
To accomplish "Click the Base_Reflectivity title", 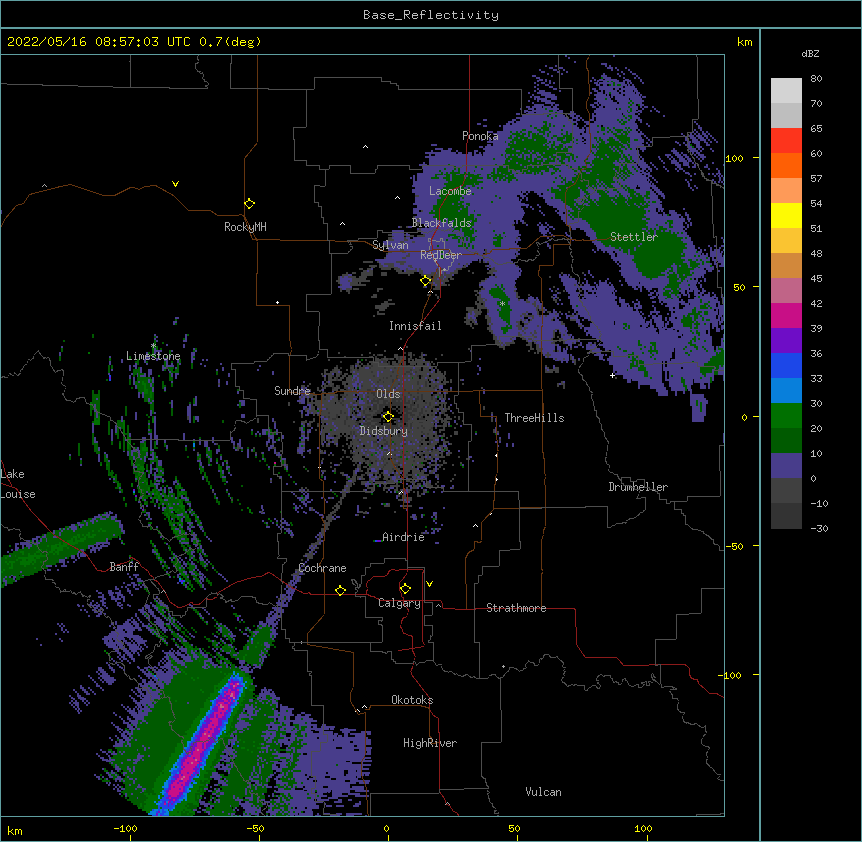I will coord(431,15).
